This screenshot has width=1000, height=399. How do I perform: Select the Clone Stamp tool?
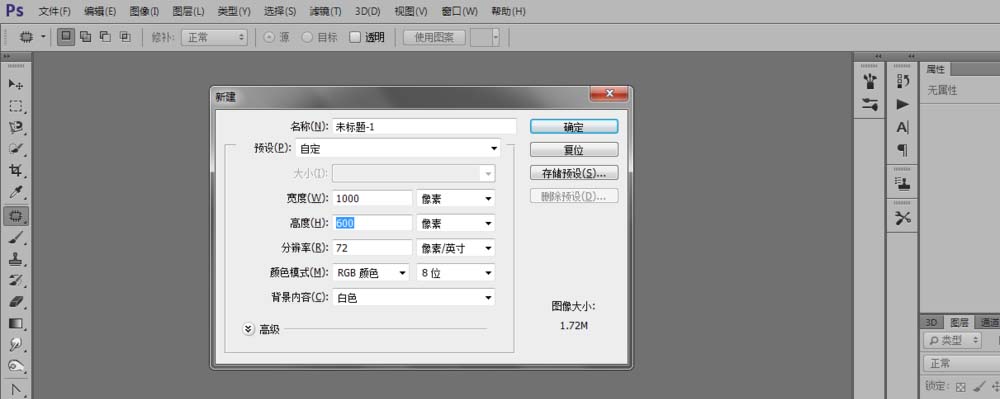coord(16,259)
